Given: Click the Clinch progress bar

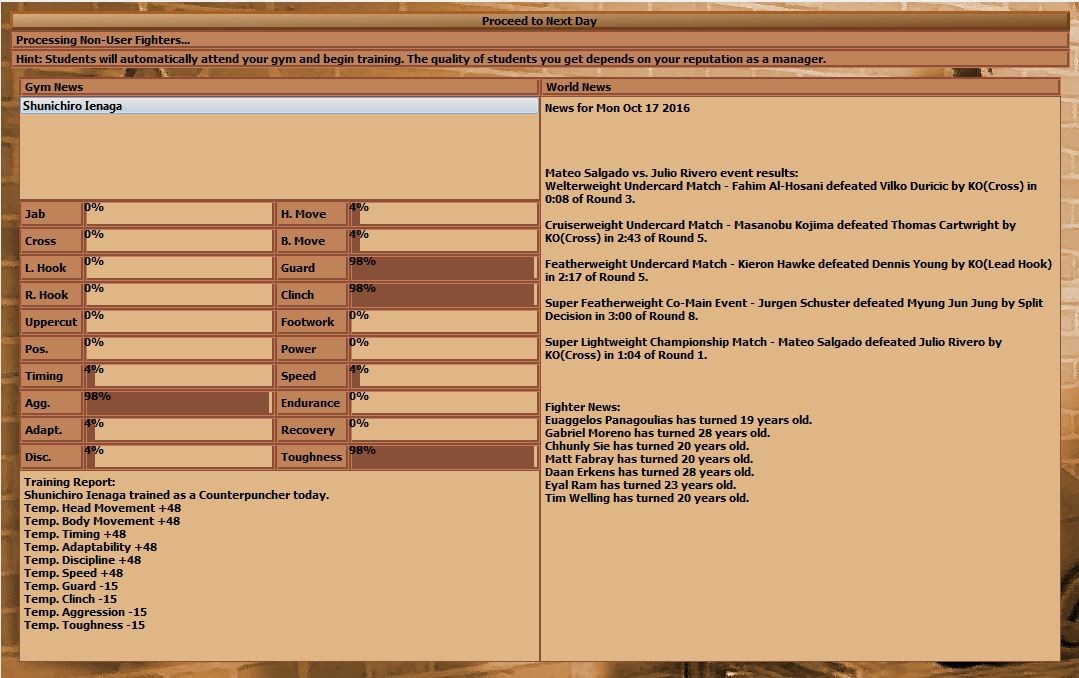Looking at the screenshot, I should [x=442, y=295].
